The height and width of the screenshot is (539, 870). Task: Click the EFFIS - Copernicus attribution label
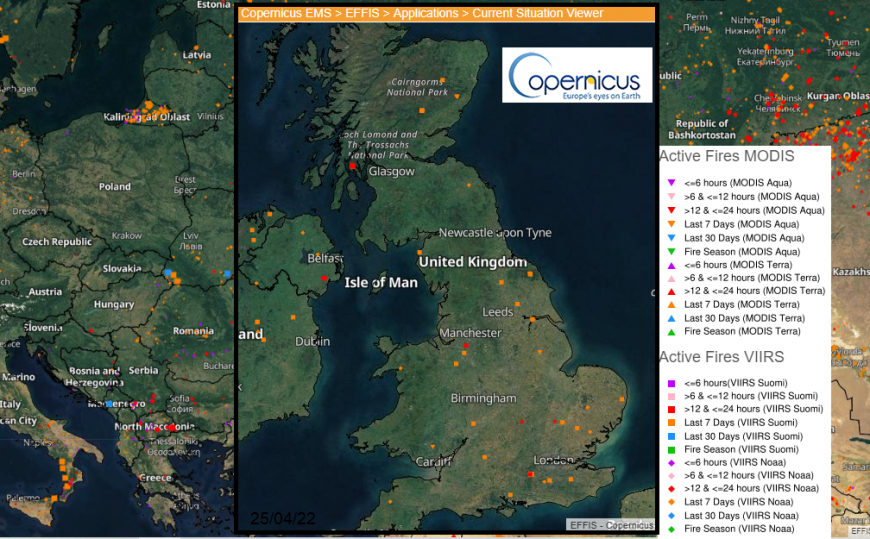tap(611, 525)
